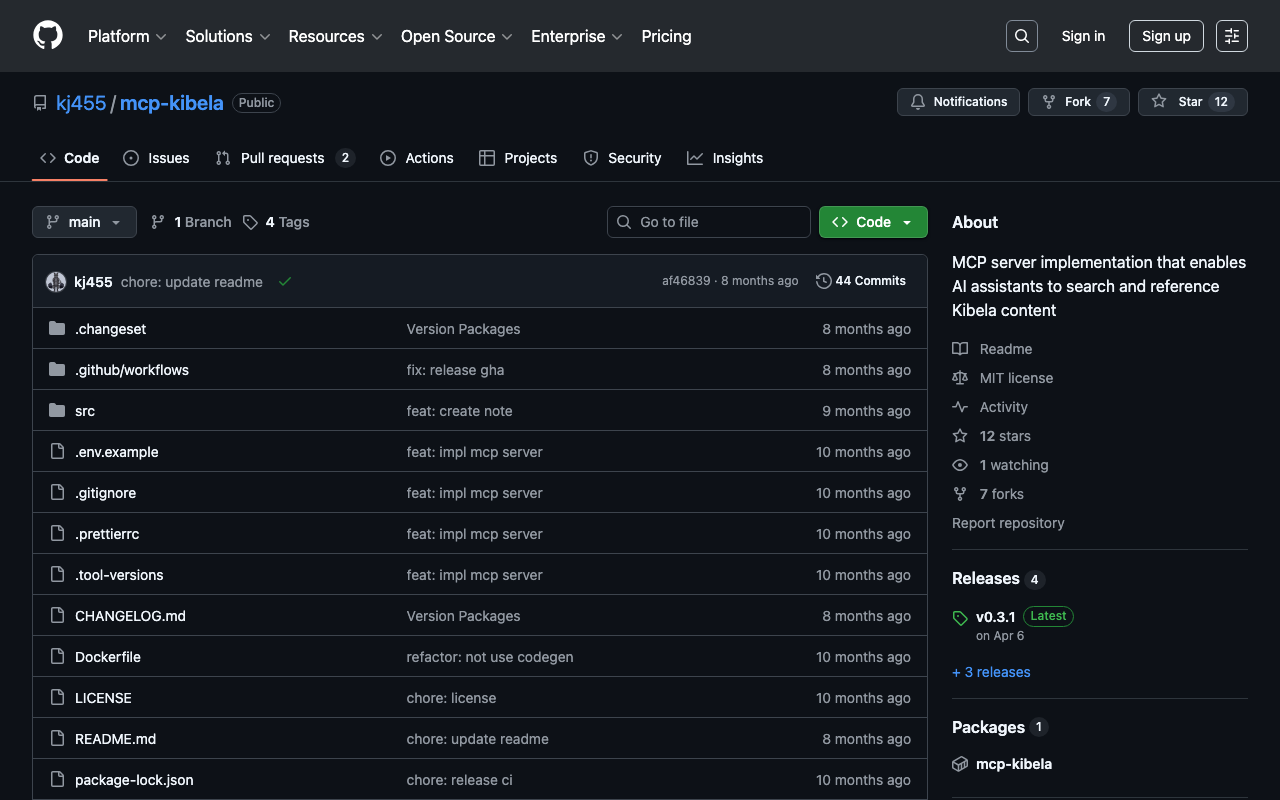Image resolution: width=1280 pixels, height=800 pixels.
Task: Open the README.md file
Action: tap(115, 739)
